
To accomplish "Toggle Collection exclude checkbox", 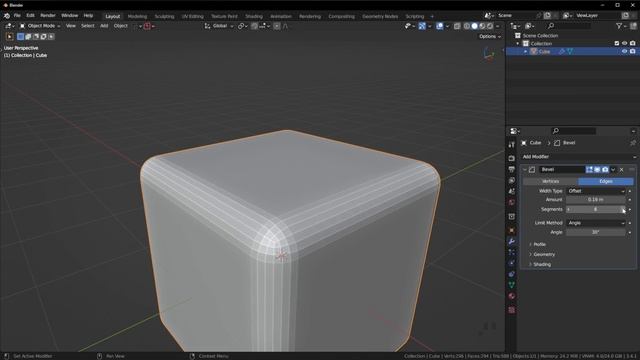I will (617, 43).
